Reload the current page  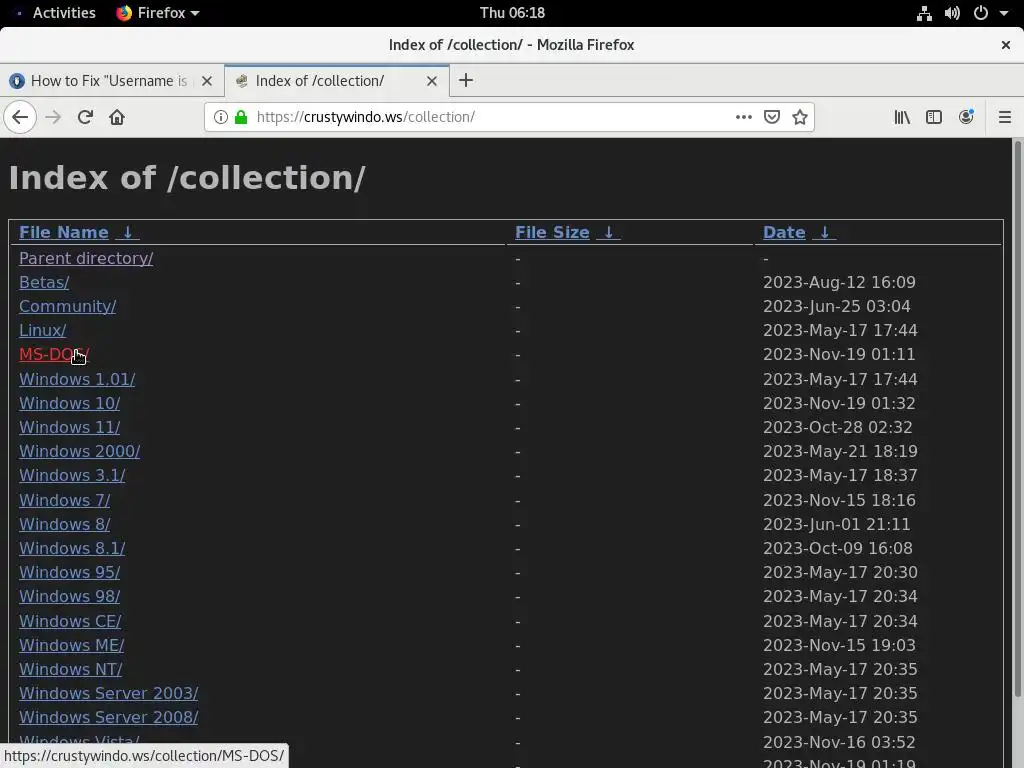(x=85, y=117)
